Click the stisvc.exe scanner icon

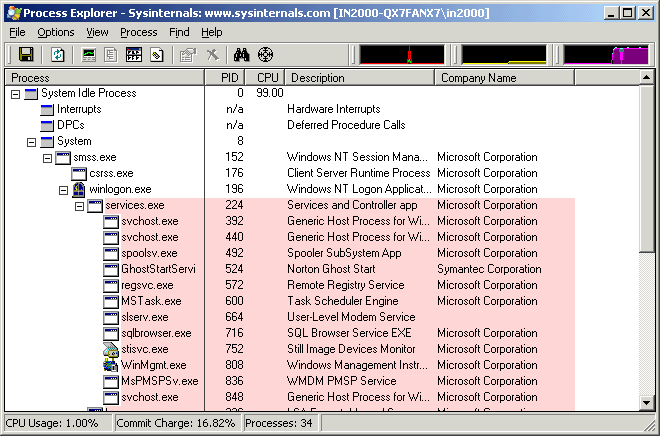tap(111, 349)
